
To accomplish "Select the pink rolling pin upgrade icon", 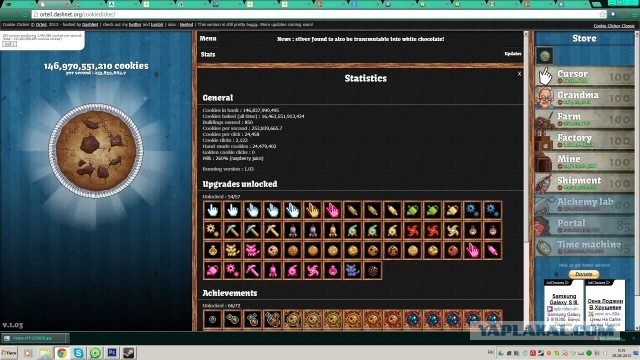I will [x=493, y=250].
